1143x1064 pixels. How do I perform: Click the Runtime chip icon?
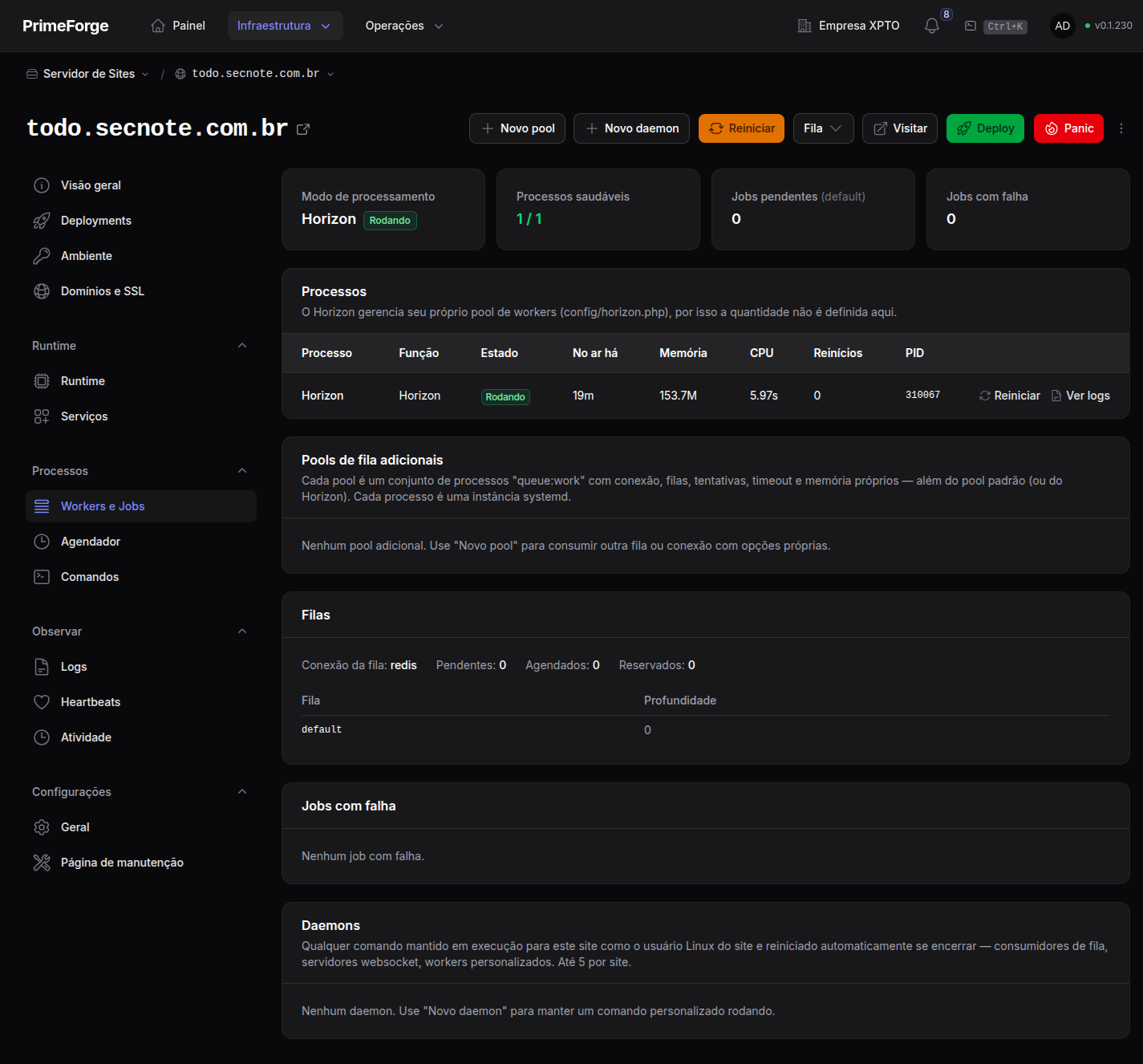pyautogui.click(x=42, y=381)
